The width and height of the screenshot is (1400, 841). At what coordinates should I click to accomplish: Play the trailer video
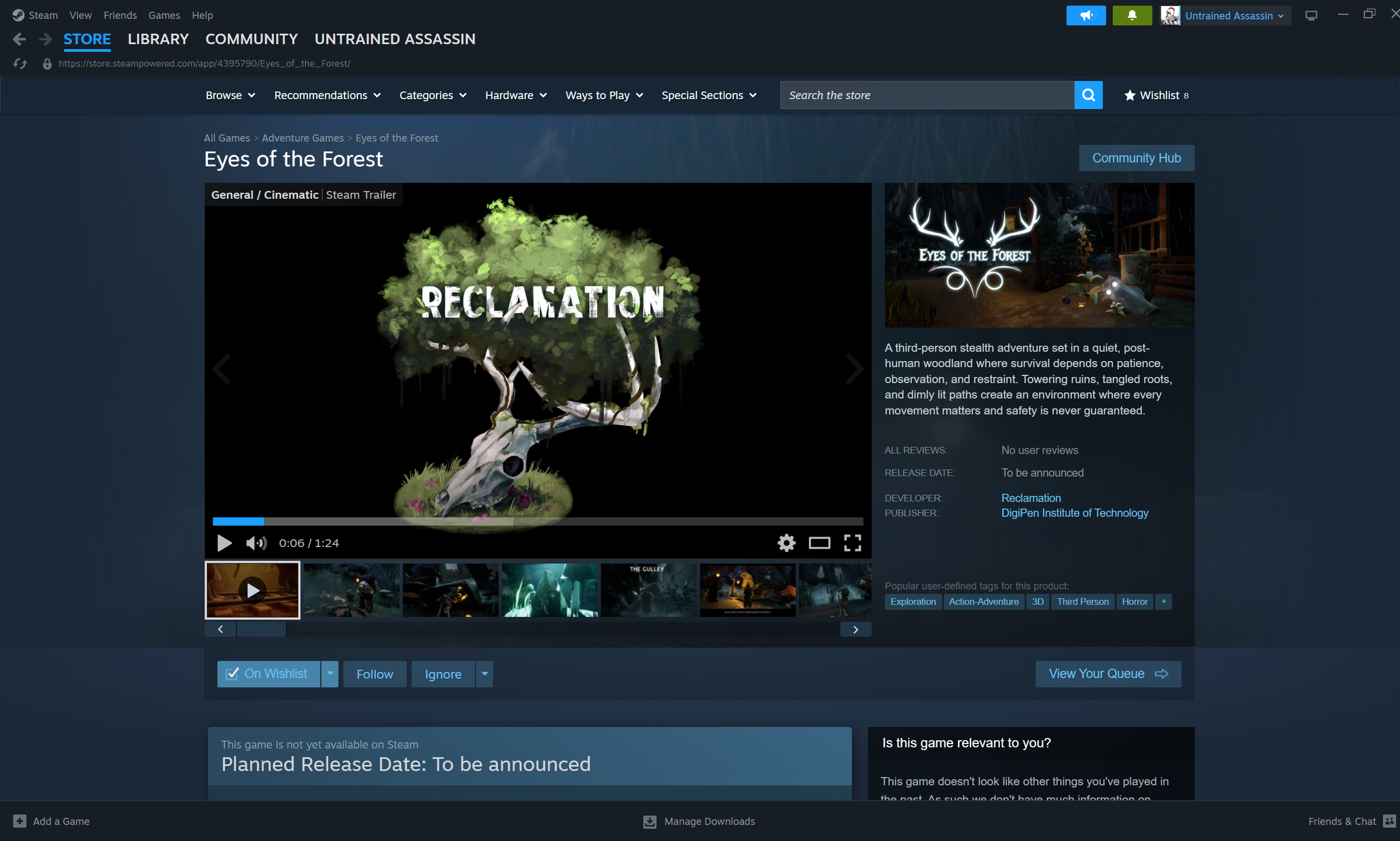(x=224, y=543)
